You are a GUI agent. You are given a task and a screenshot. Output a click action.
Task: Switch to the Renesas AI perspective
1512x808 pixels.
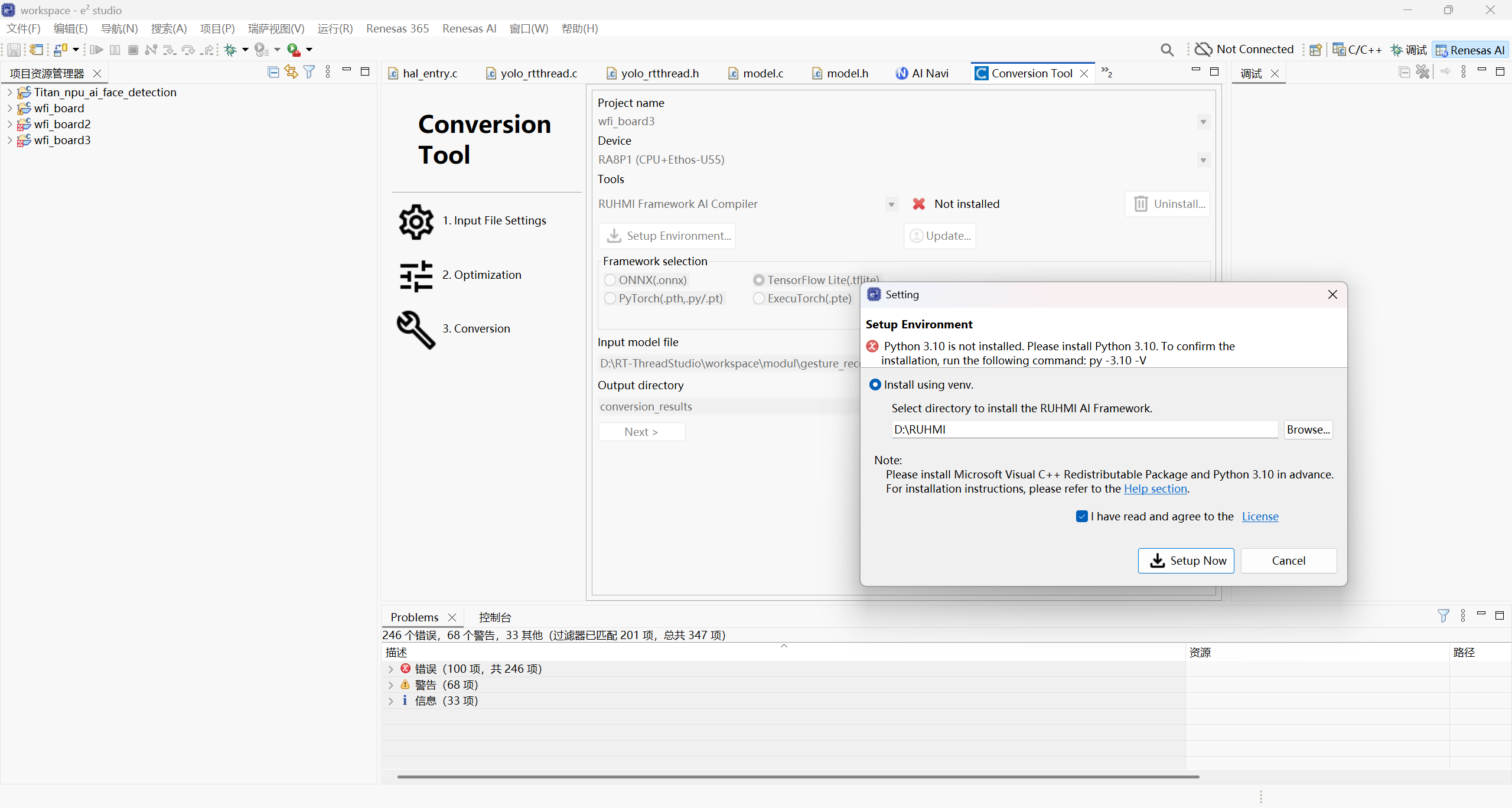click(1470, 50)
